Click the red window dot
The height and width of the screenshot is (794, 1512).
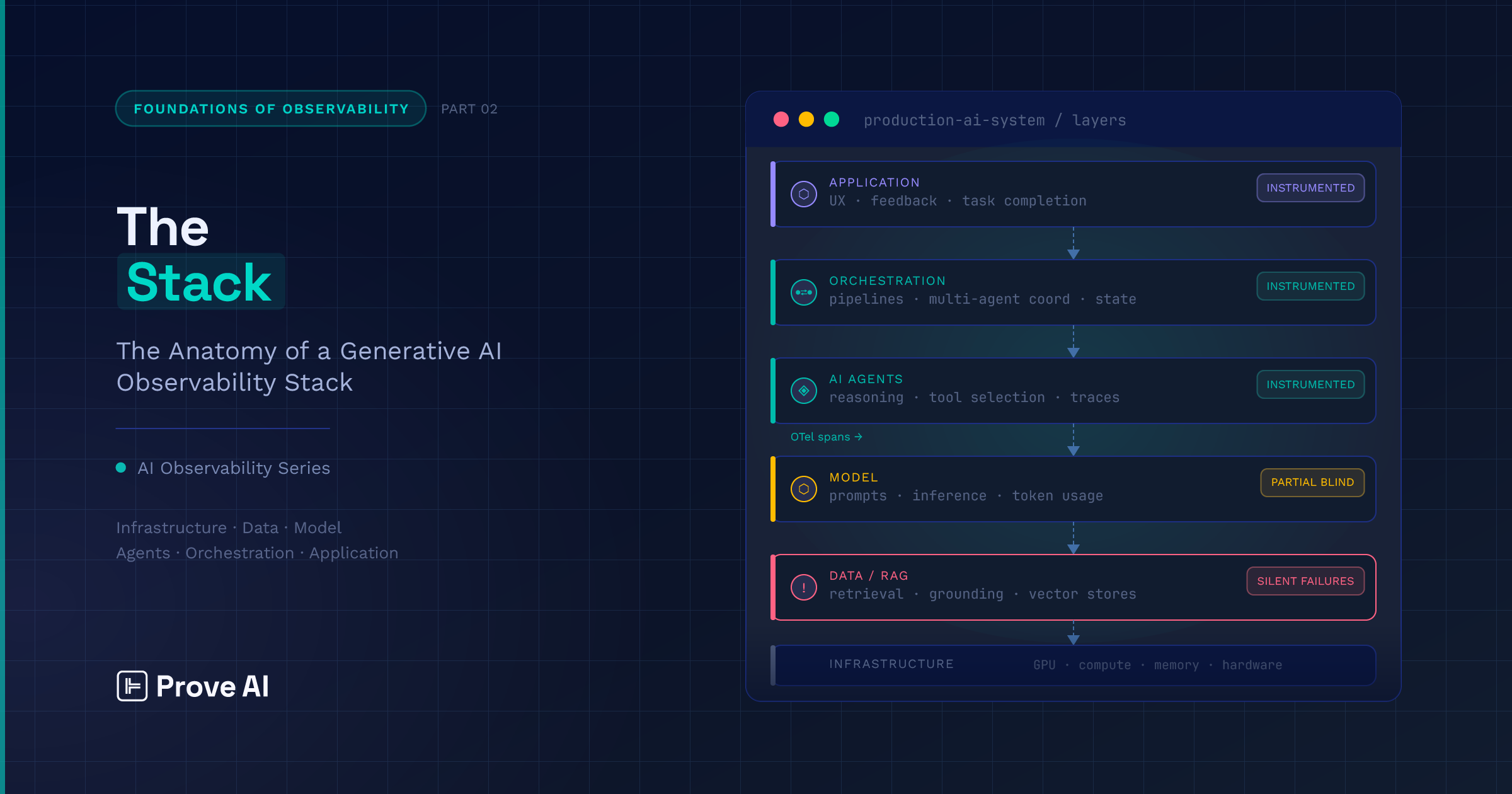click(781, 120)
